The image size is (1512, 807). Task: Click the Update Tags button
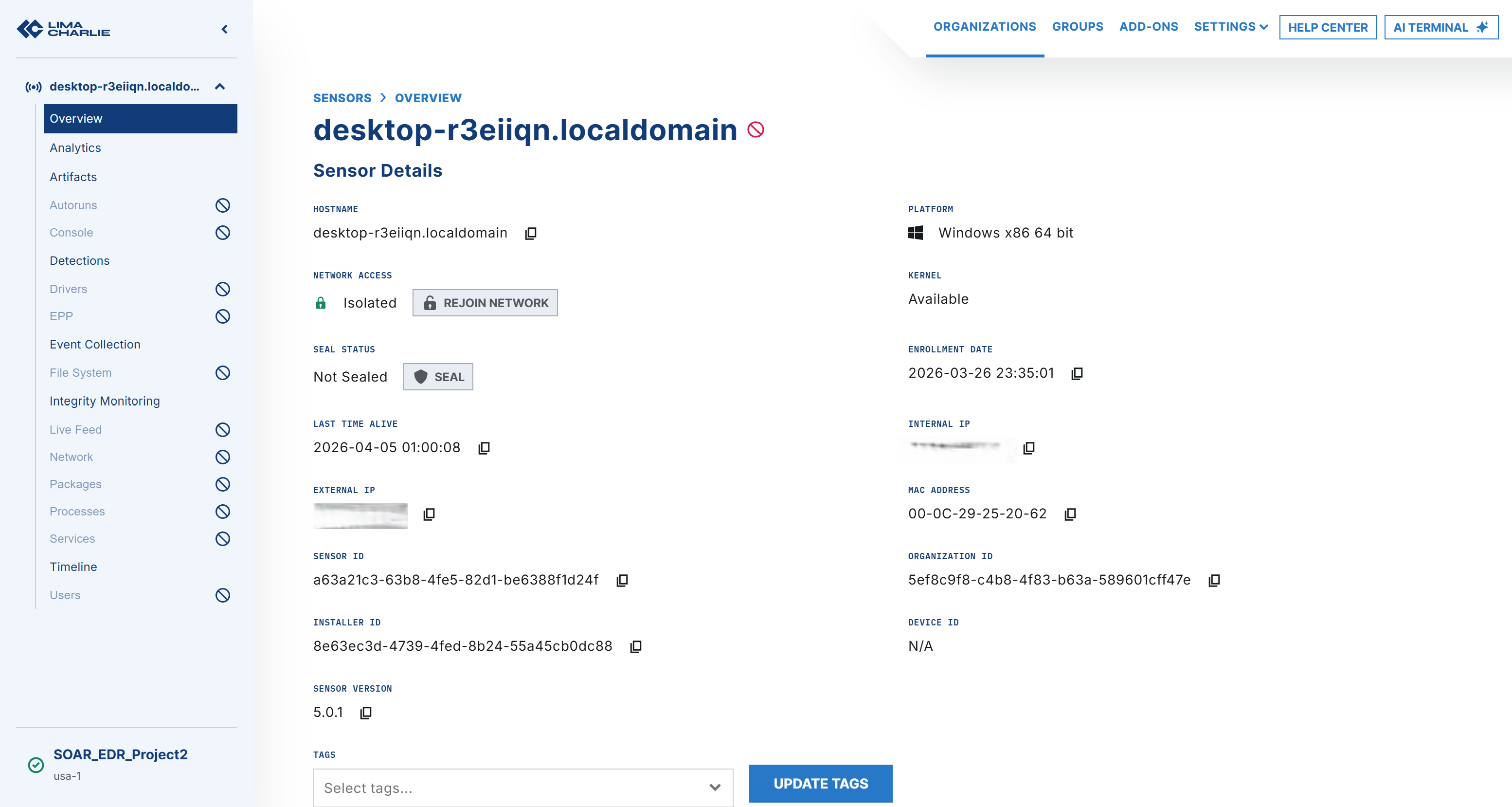coord(820,784)
